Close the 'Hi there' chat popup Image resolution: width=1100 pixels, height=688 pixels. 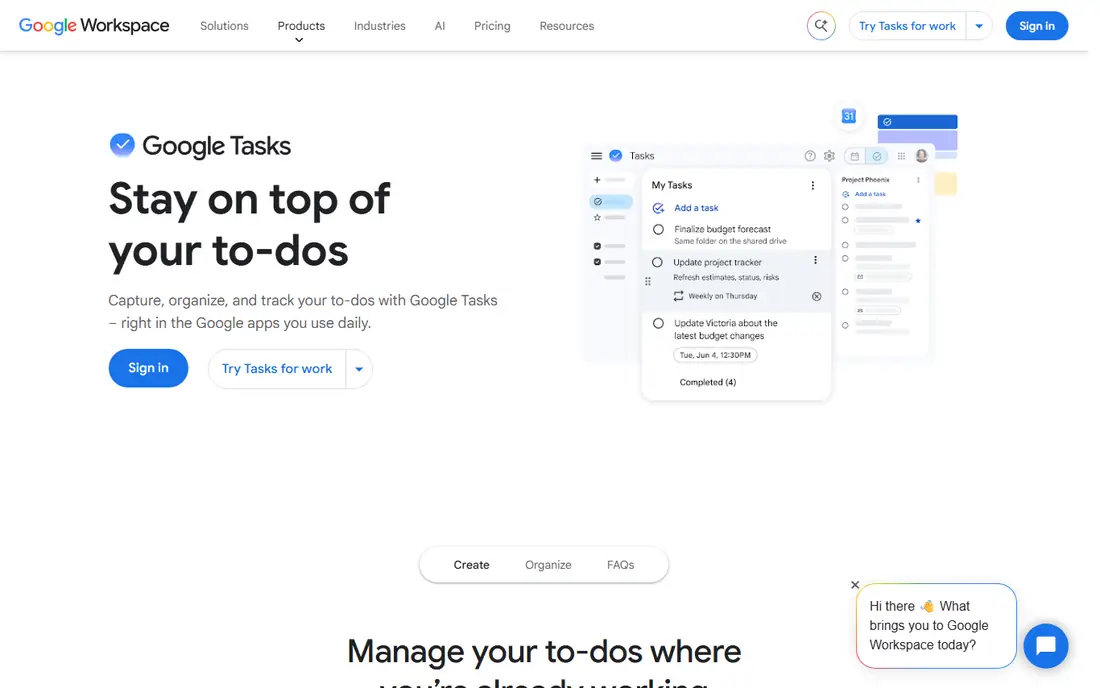[x=854, y=584]
